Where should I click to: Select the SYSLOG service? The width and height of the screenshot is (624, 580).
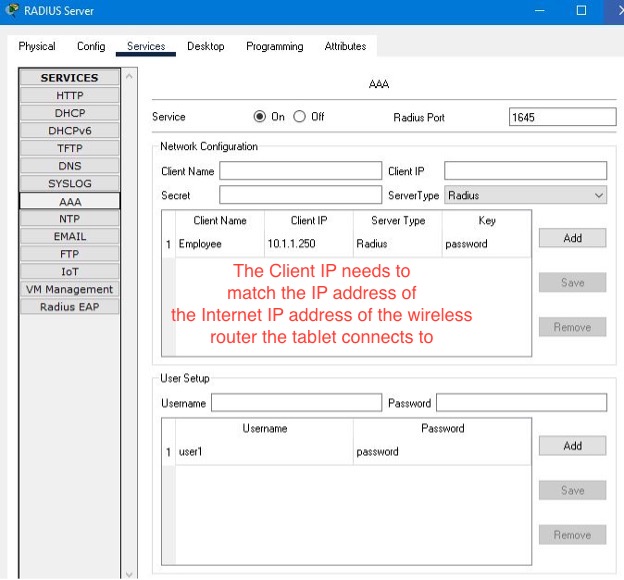(70, 184)
